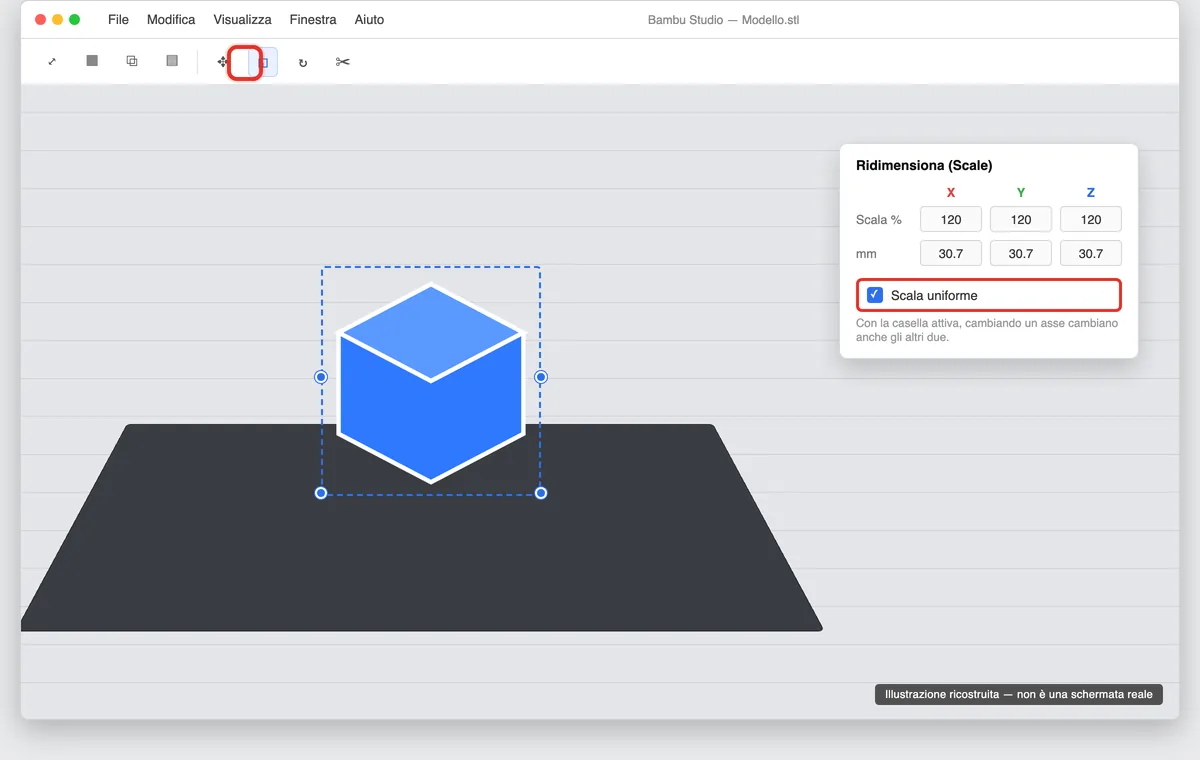
Task: Open the Visualizza menu
Action: point(242,19)
